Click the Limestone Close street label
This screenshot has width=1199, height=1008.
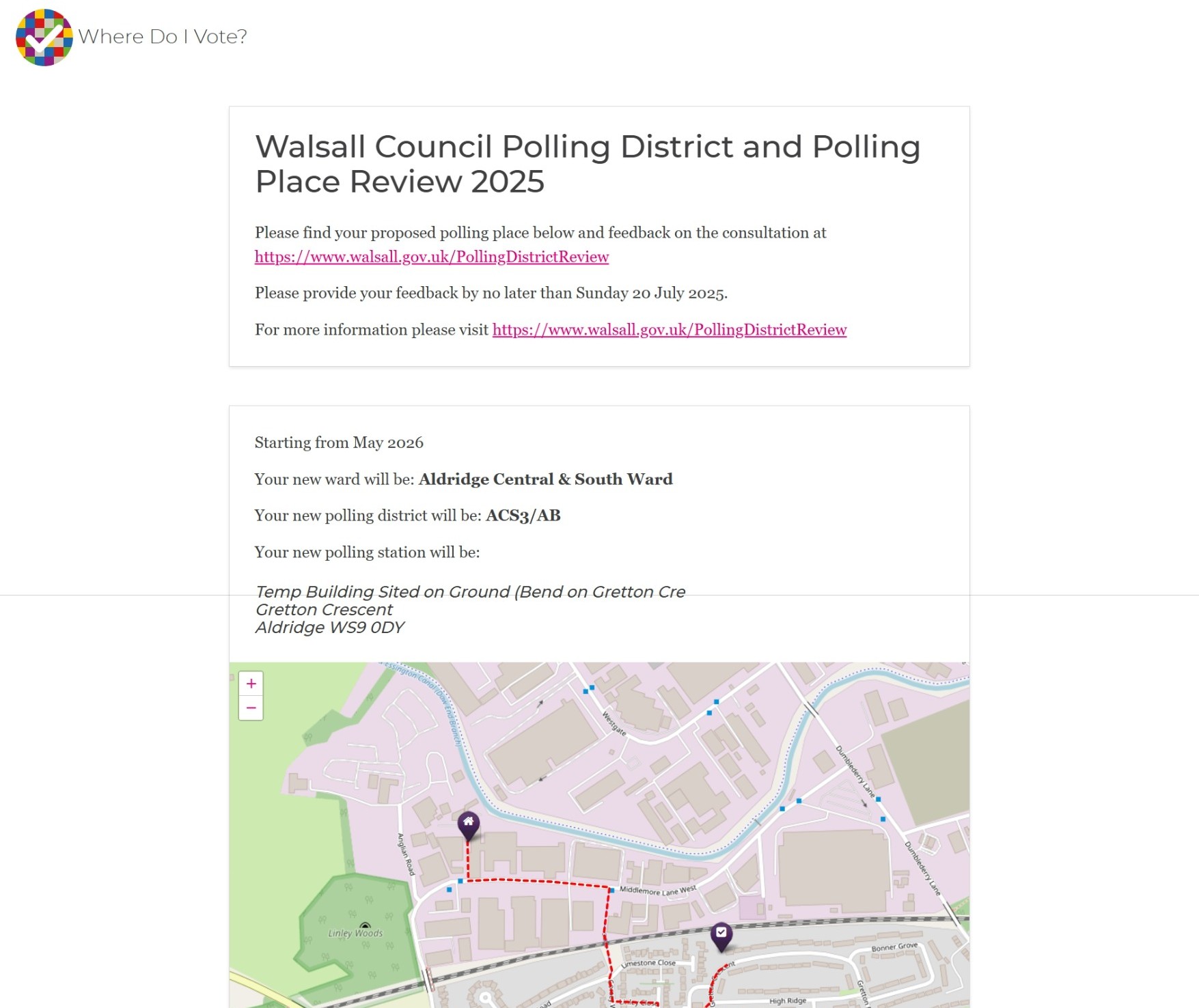pyautogui.click(x=648, y=963)
